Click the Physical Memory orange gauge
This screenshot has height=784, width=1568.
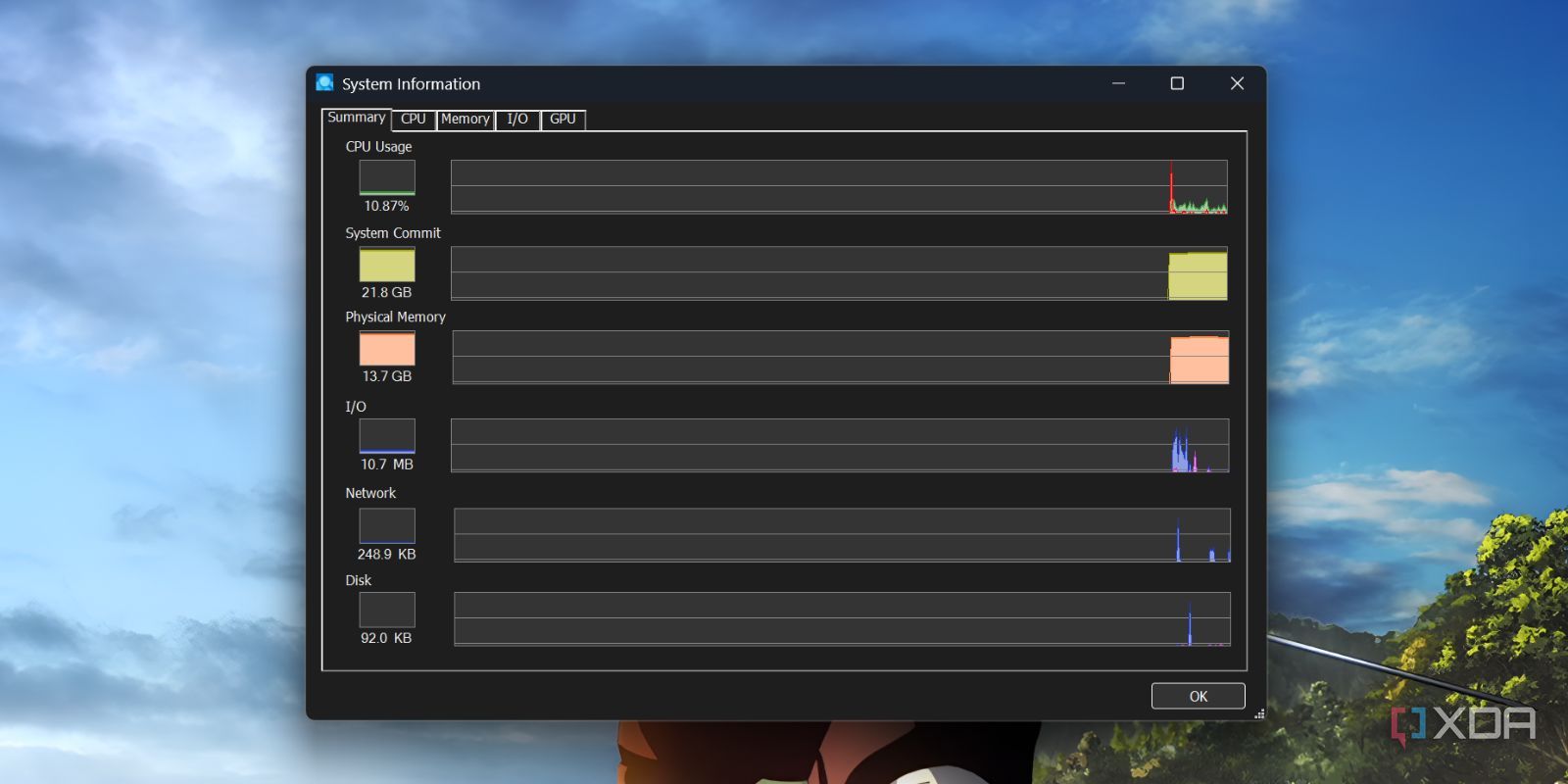[387, 348]
